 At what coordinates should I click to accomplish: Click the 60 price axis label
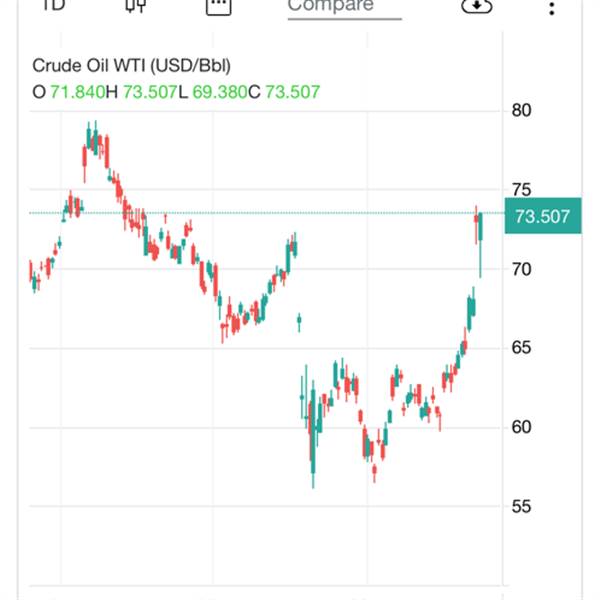[x=522, y=427]
